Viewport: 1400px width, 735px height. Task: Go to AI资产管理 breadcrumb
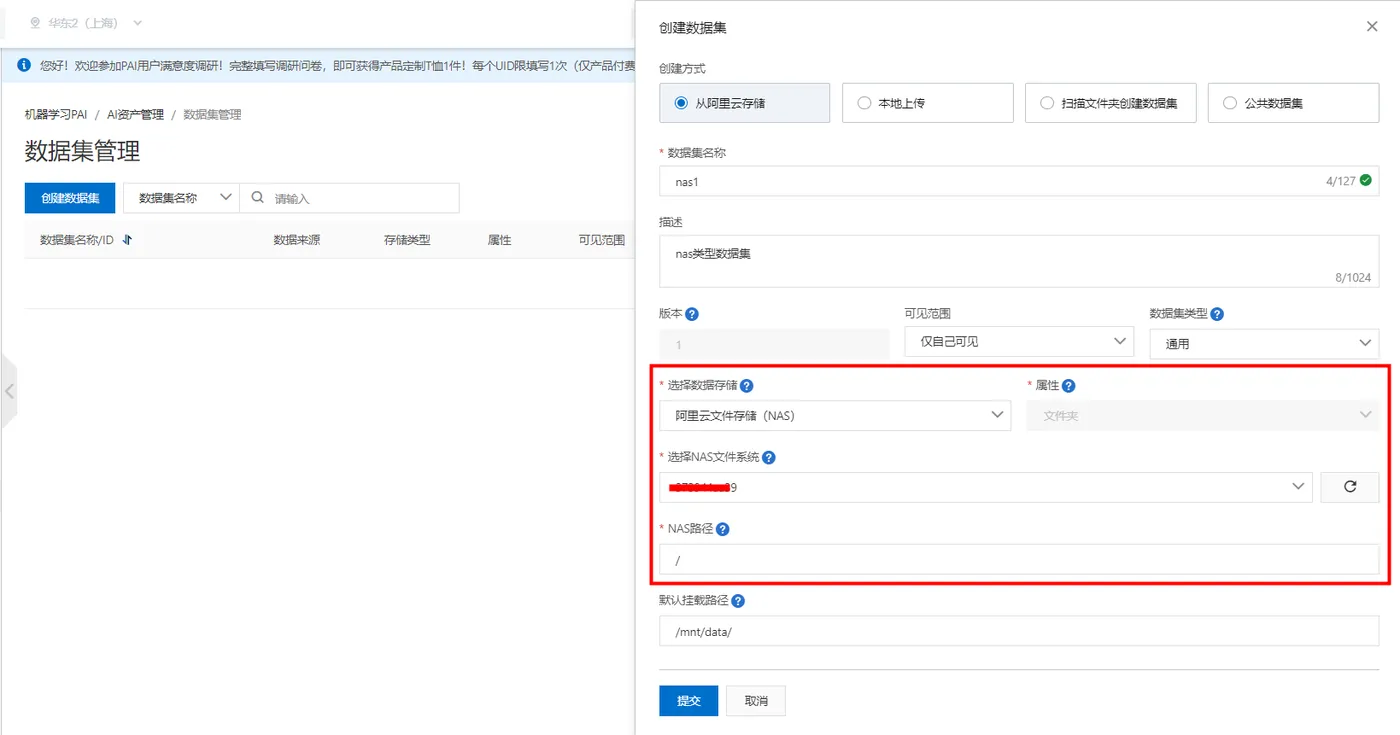(135, 115)
